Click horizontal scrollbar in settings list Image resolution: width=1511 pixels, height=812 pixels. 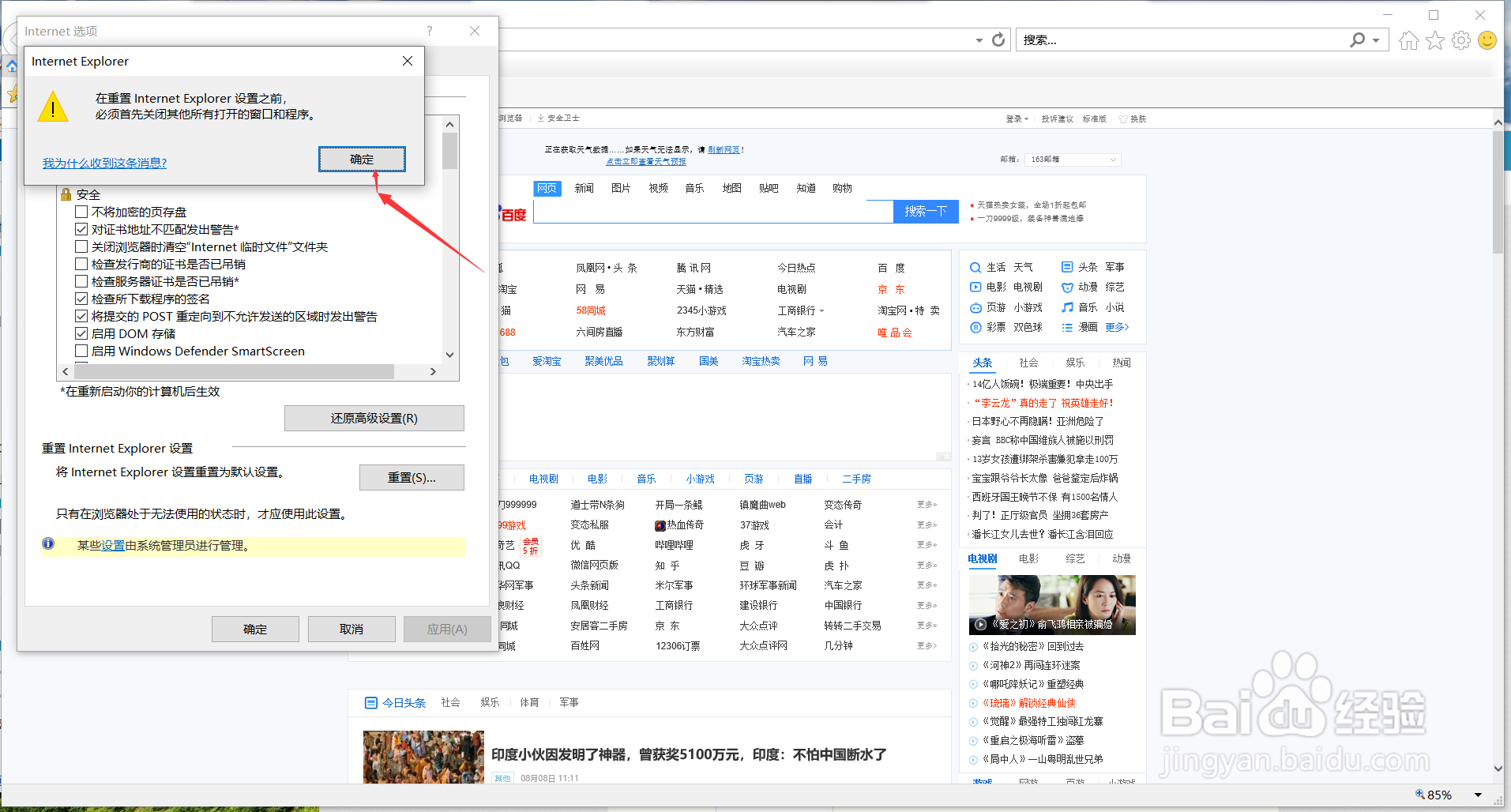(x=233, y=371)
